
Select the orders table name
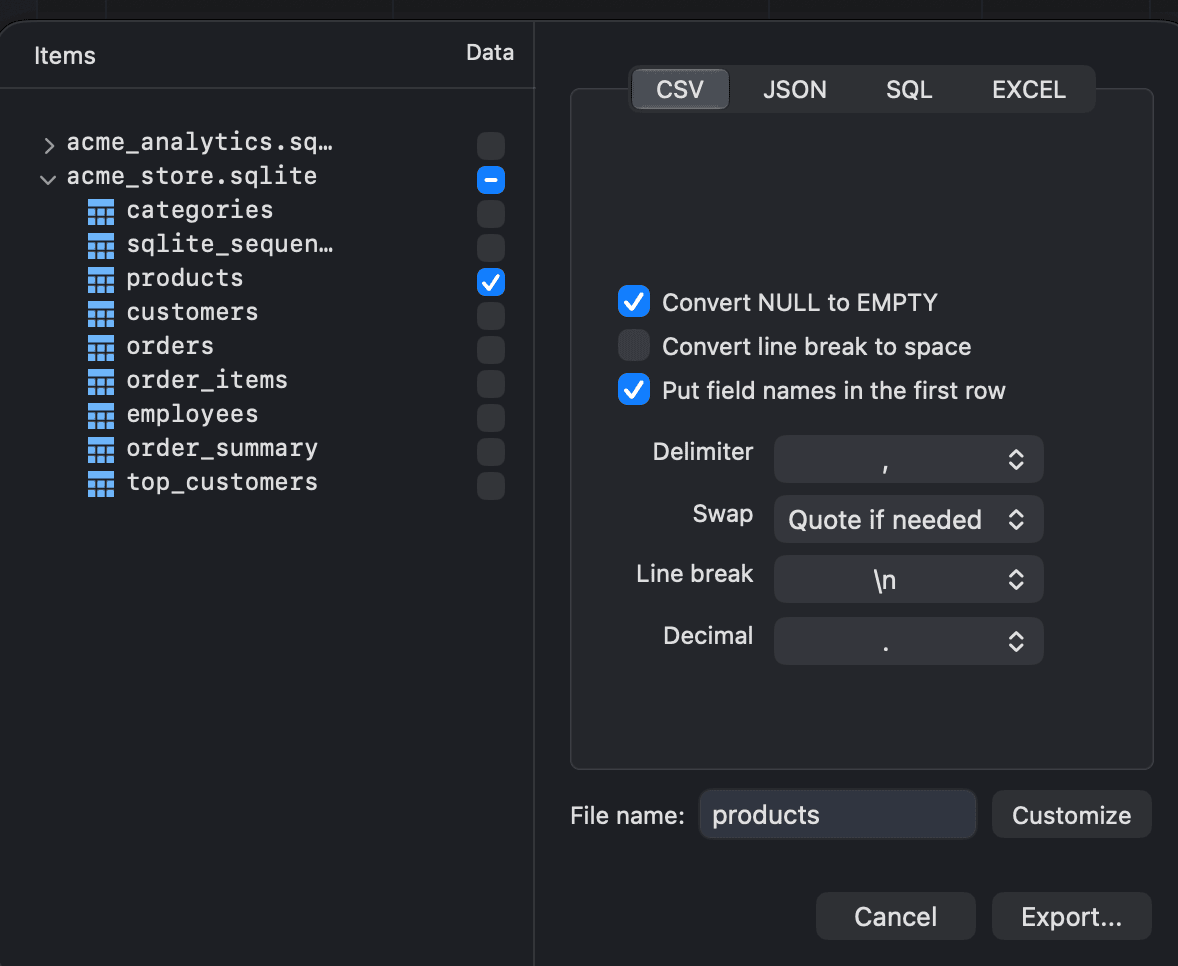click(x=170, y=346)
